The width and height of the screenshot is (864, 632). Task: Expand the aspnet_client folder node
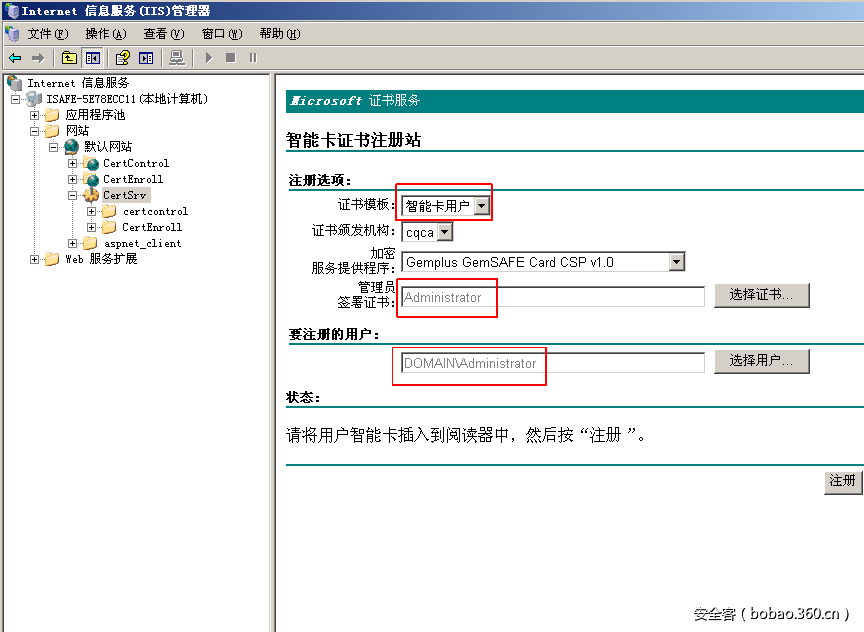pyautogui.click(x=72, y=243)
